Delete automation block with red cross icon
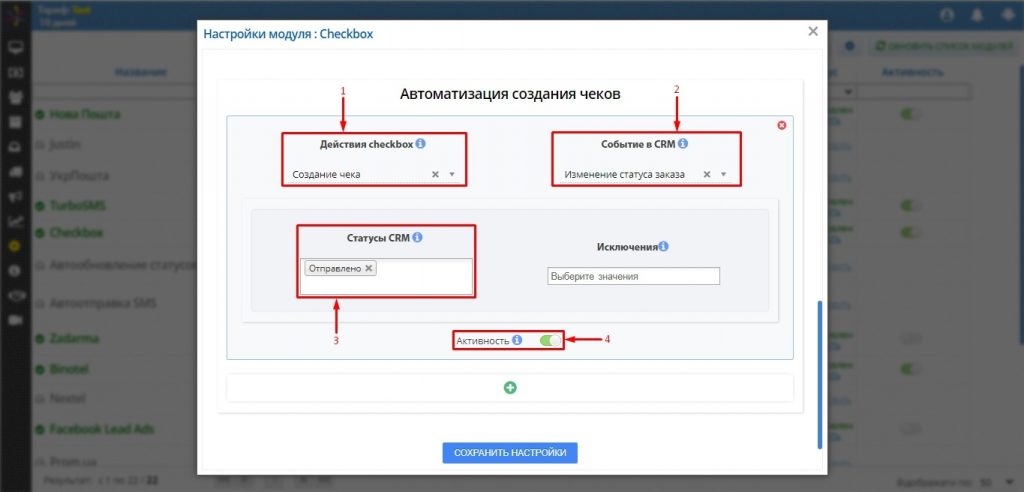 781,125
